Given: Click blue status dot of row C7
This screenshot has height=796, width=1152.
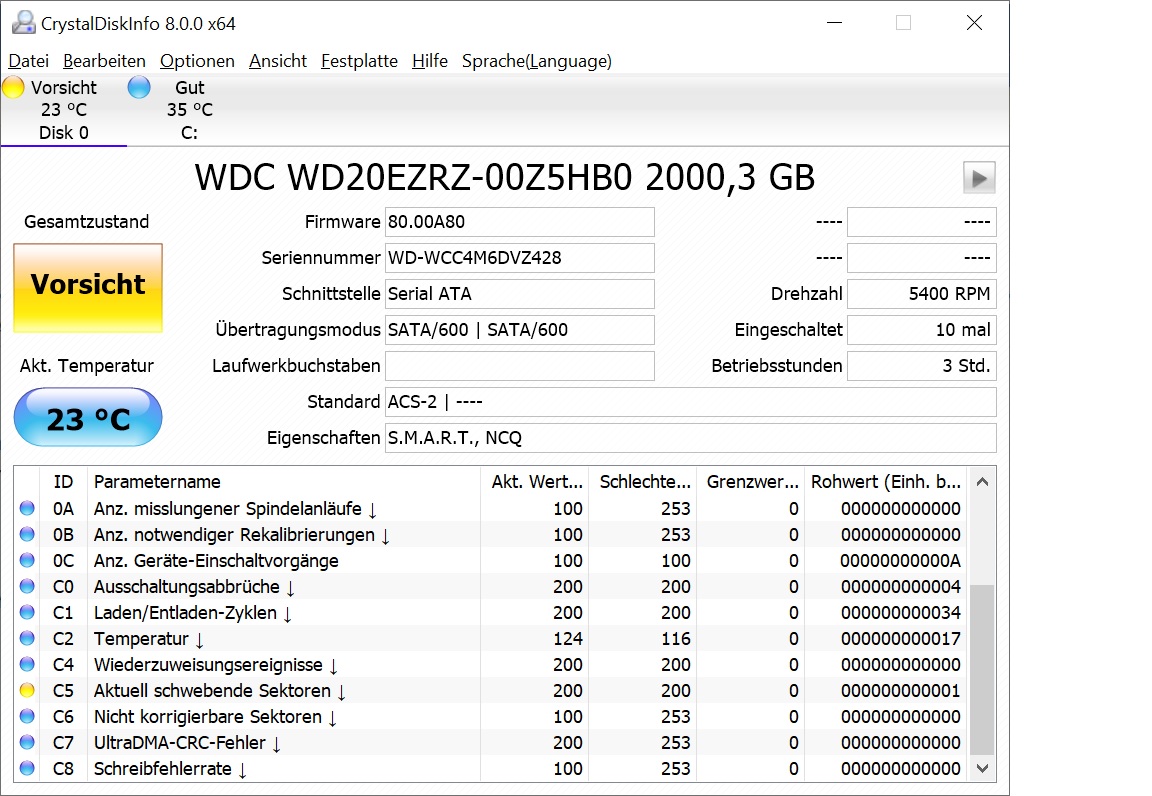Looking at the screenshot, I should [27, 742].
